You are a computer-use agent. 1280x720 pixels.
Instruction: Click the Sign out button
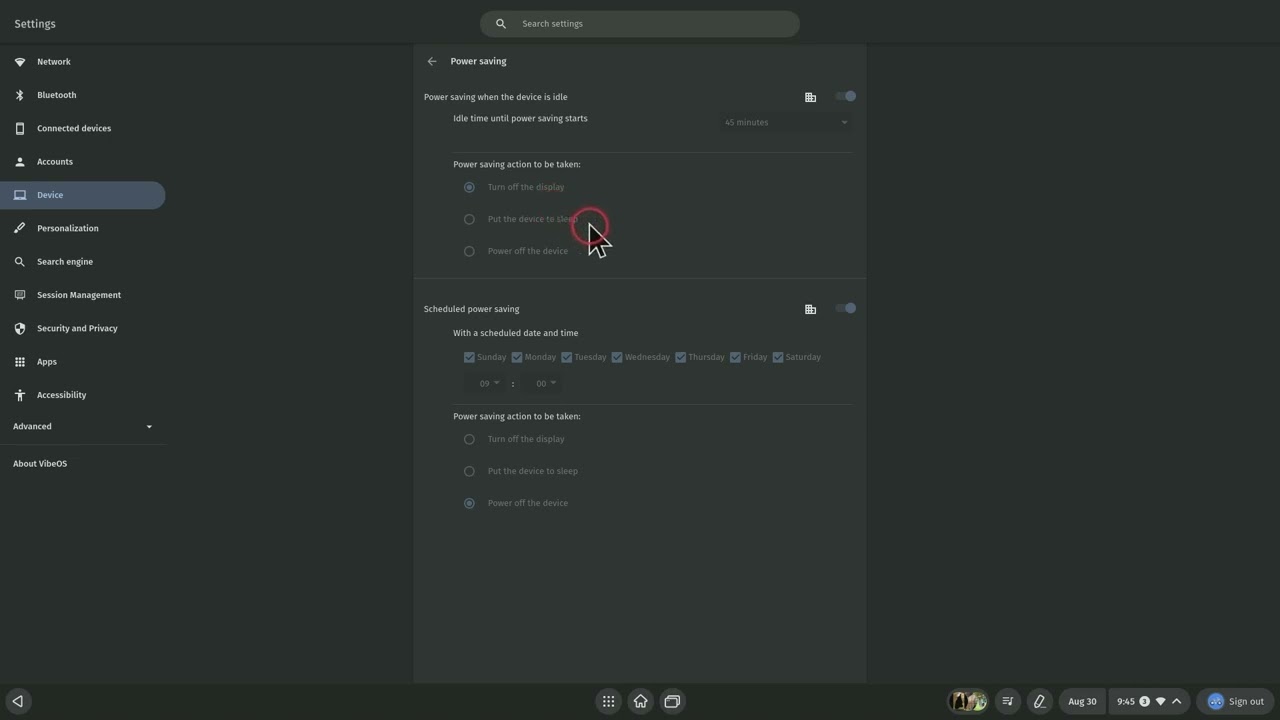[x=1236, y=701]
